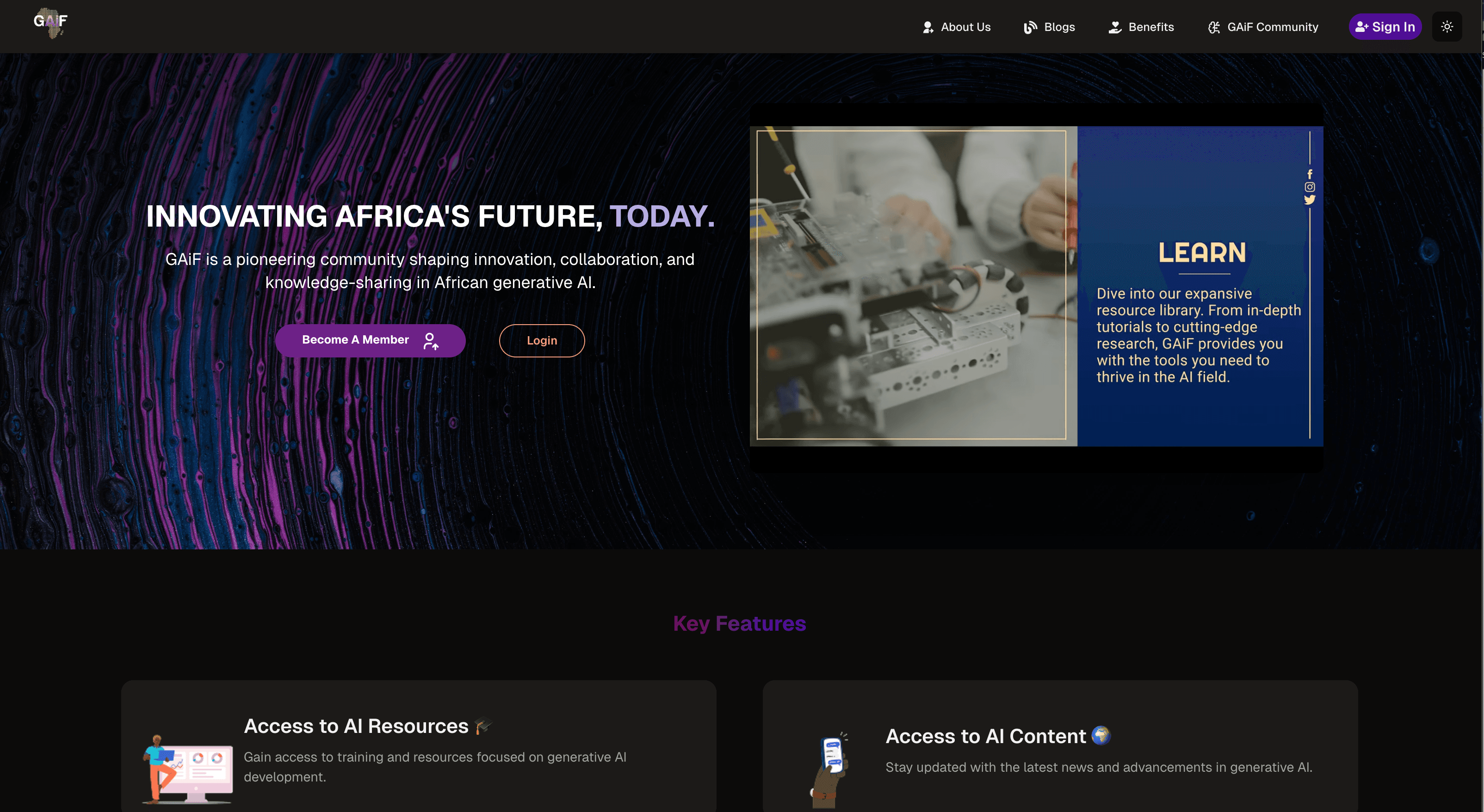
Task: Click the robotics photo in the LEARN slide
Action: tap(911, 285)
